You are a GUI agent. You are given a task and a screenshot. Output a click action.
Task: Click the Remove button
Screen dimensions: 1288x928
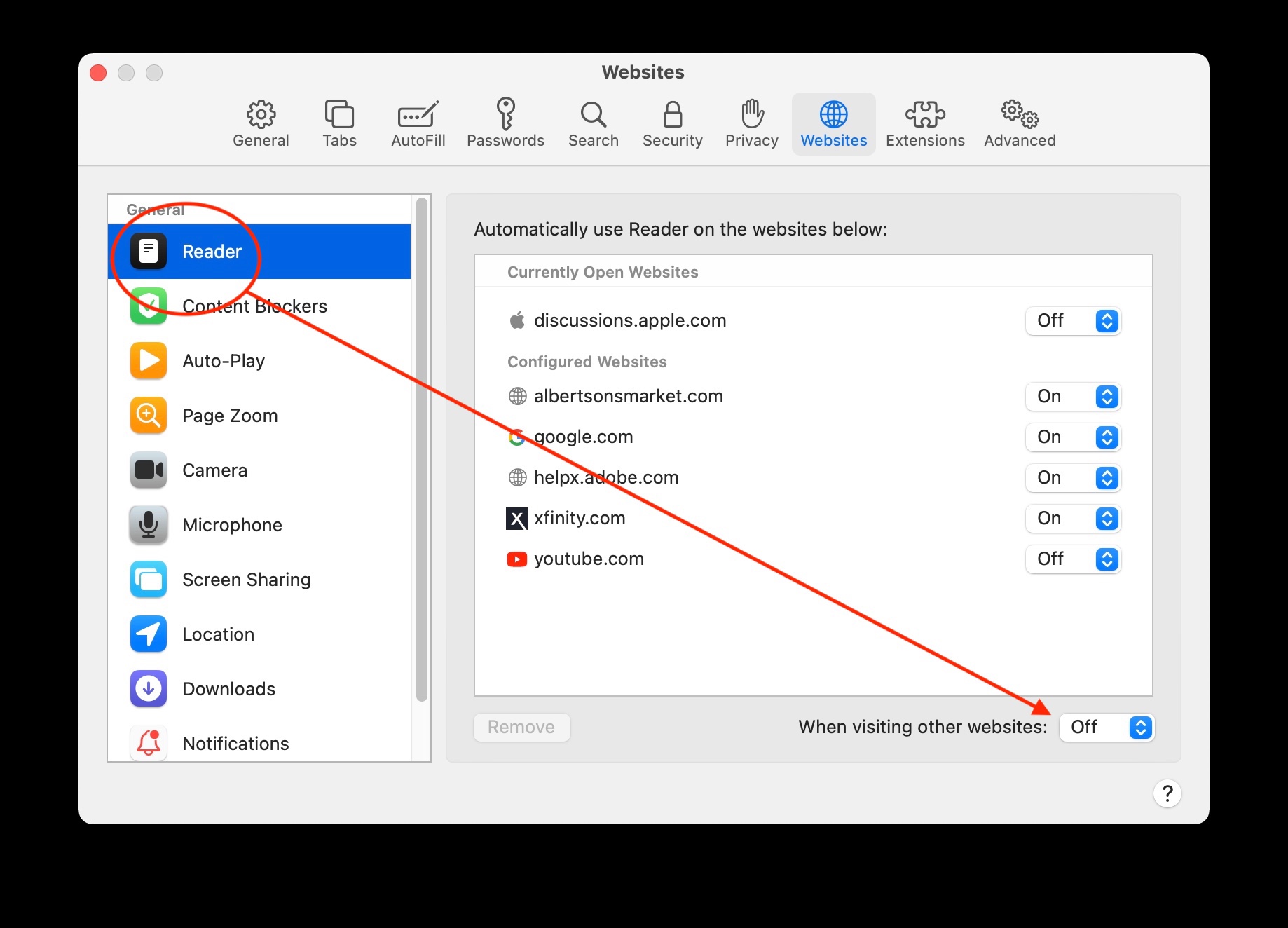[x=521, y=728]
